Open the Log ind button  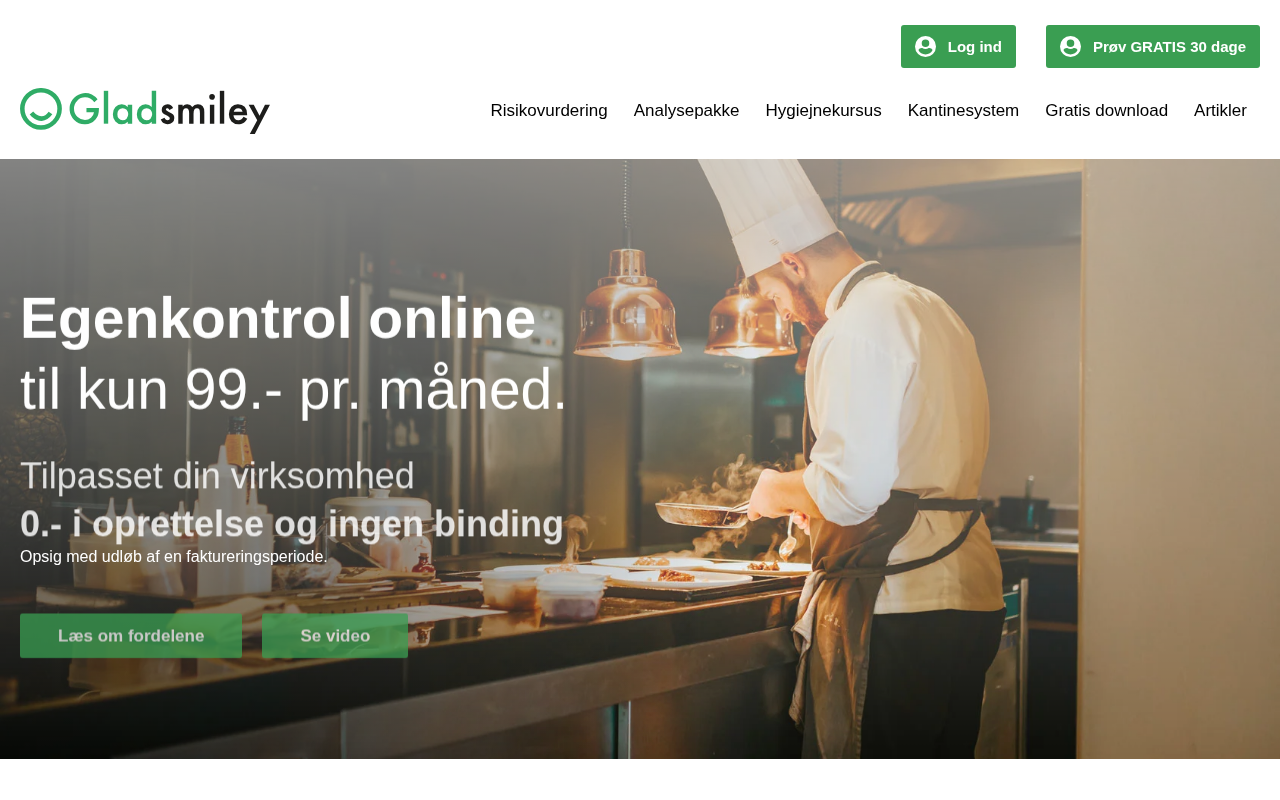[x=958, y=47]
